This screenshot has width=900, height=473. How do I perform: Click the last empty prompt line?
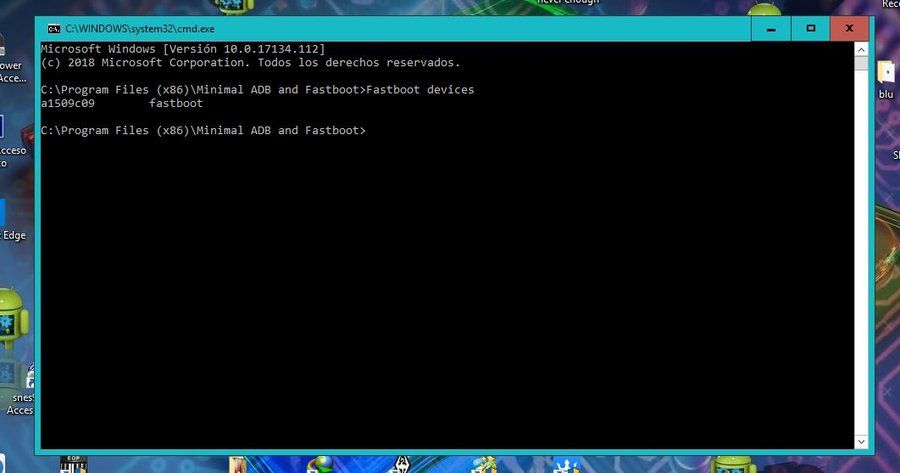pos(203,130)
